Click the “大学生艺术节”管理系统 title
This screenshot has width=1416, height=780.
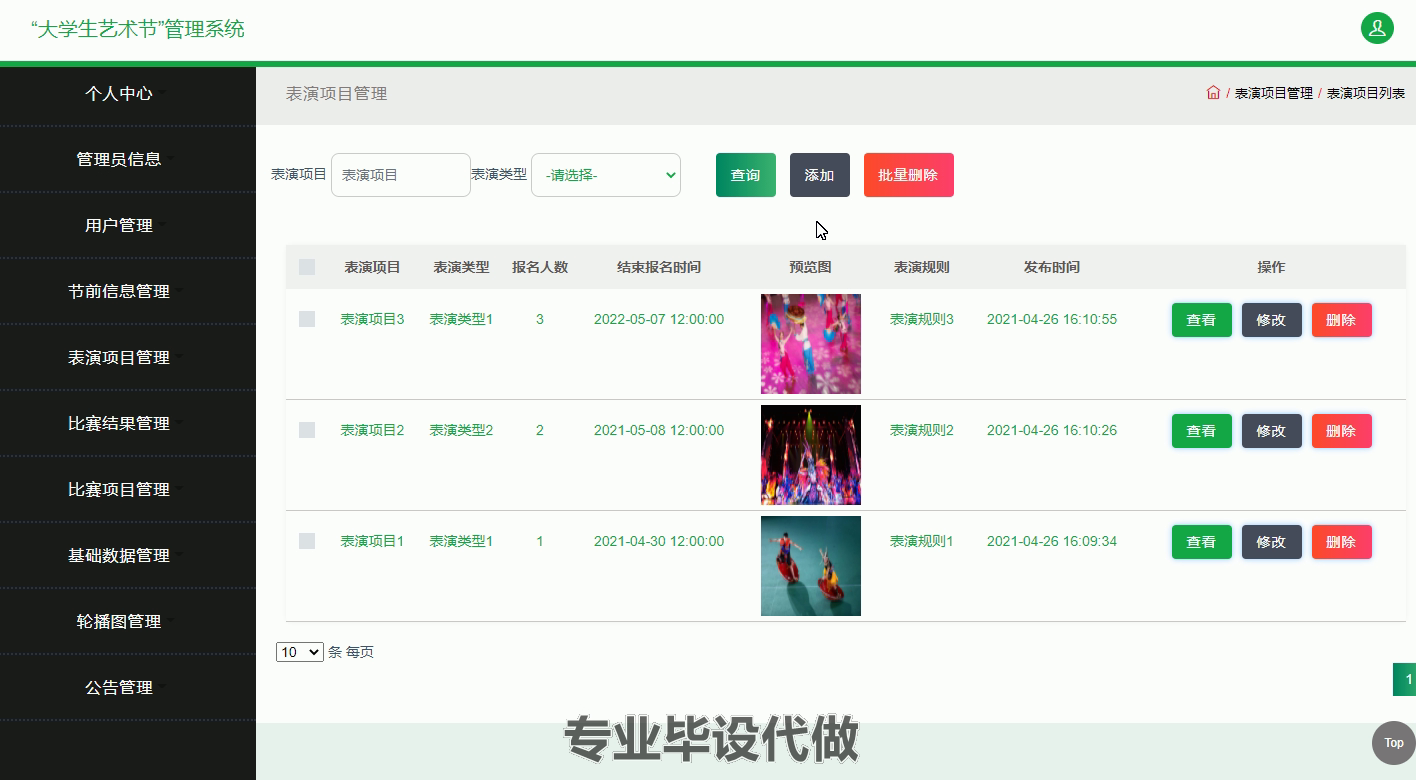click(138, 29)
